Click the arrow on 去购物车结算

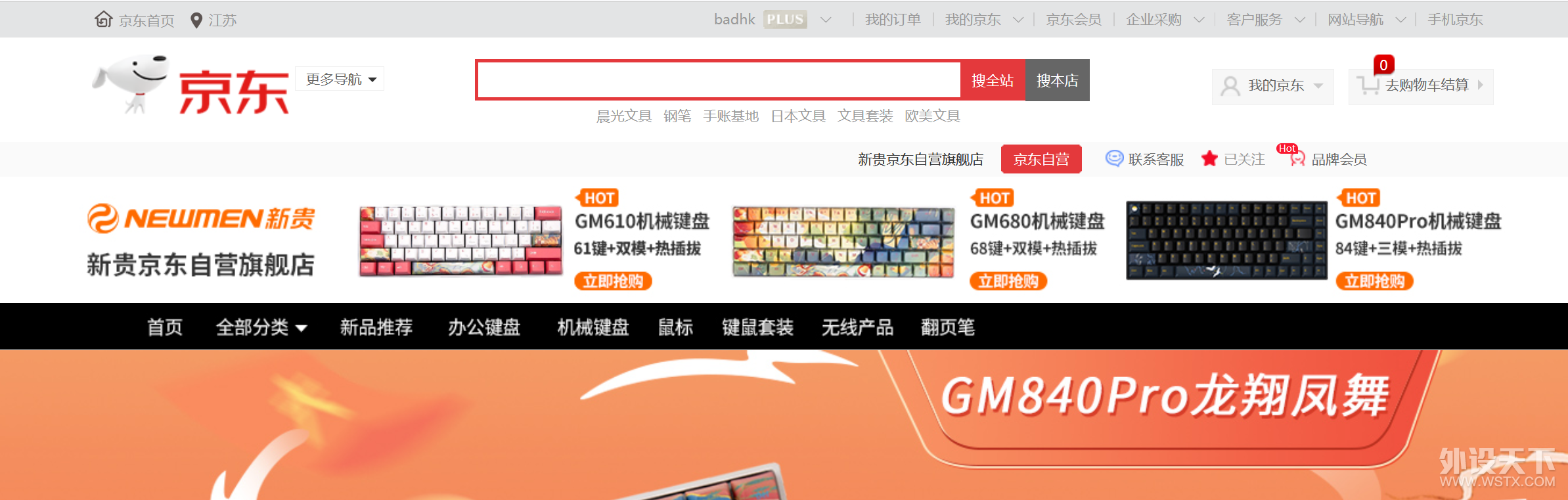[1481, 85]
